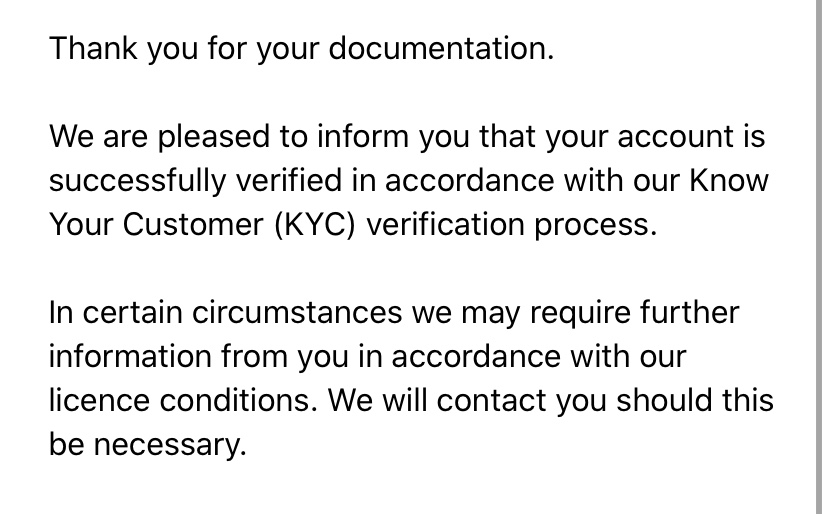Click the vertical scrollbar on right edge
This screenshot has height=514, width=828.
[821, 257]
